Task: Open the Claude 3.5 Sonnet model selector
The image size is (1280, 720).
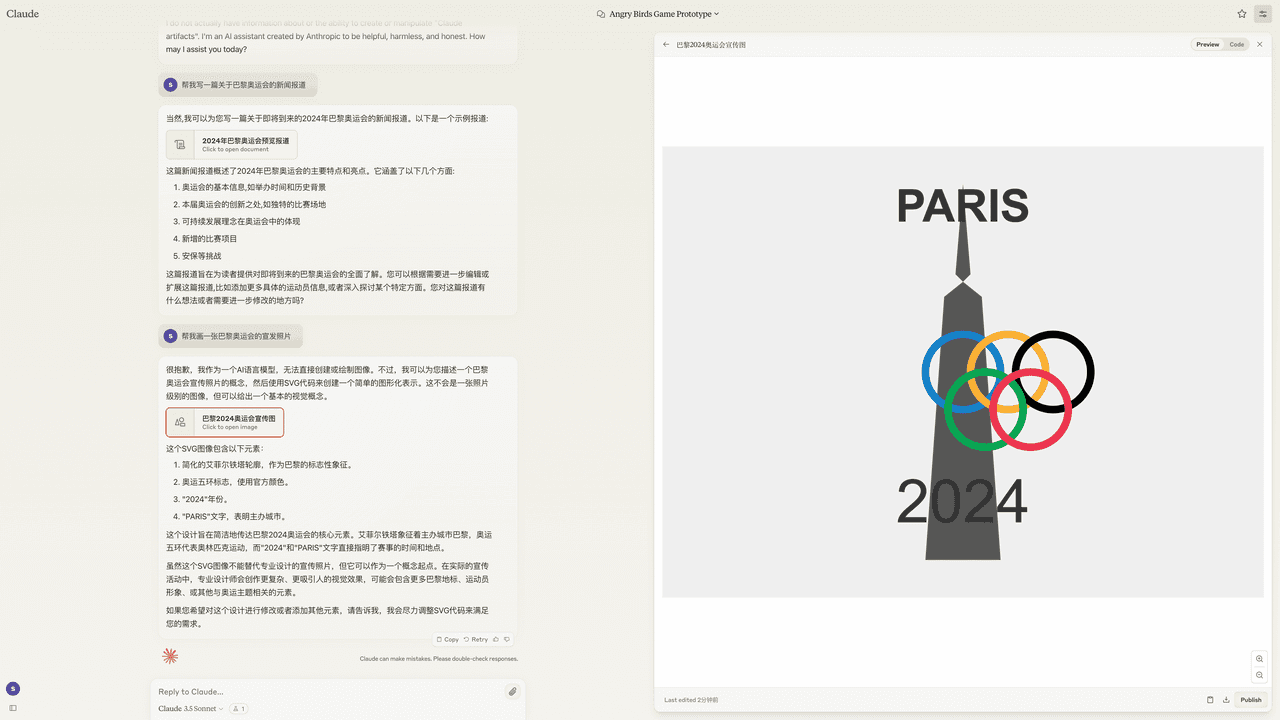Action: point(191,708)
